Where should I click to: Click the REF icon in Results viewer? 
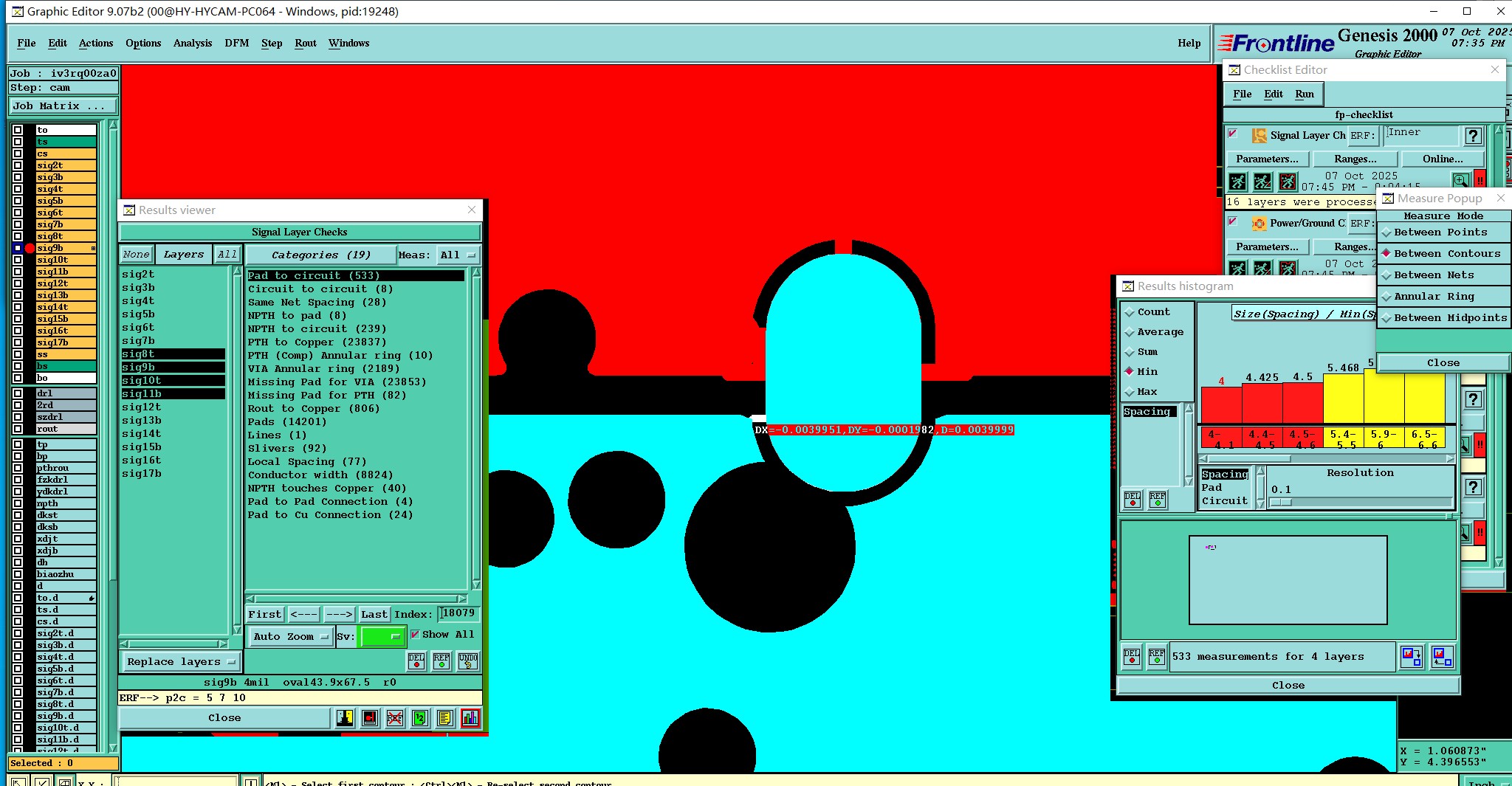(441, 661)
